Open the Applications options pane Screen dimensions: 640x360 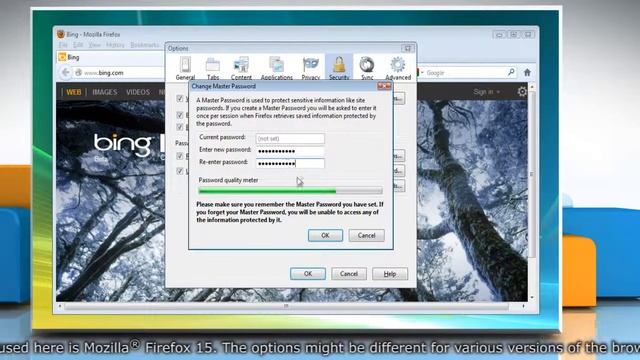click(277, 68)
